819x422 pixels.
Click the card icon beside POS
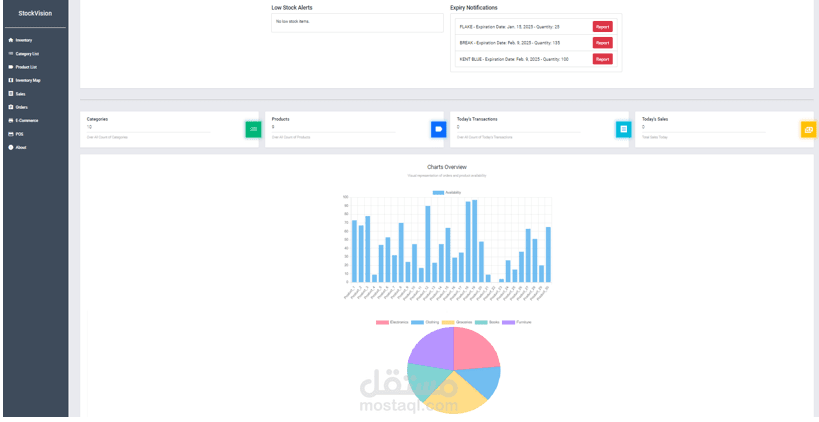[11, 134]
